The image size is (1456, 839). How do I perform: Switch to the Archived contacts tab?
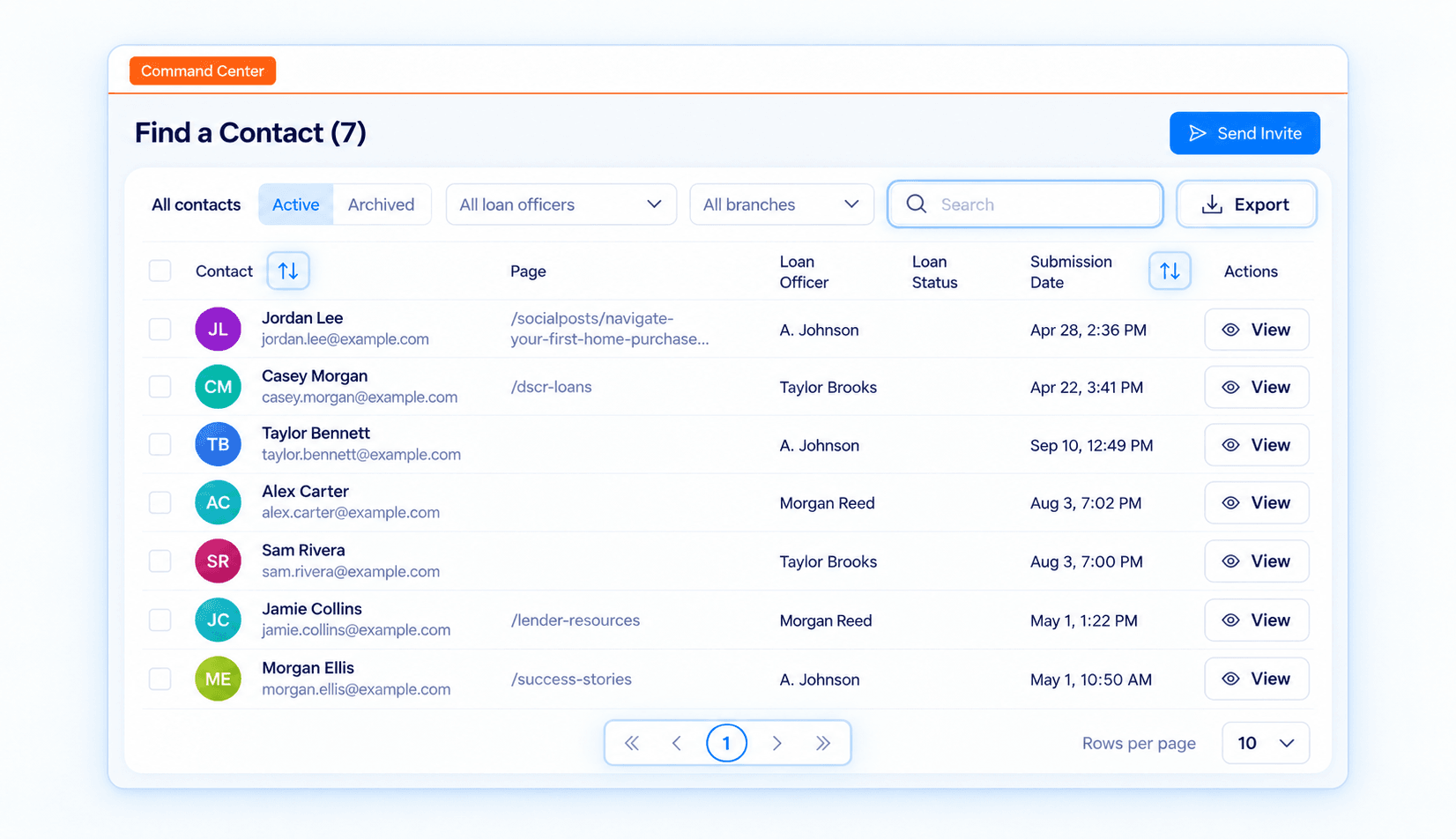[x=381, y=204]
